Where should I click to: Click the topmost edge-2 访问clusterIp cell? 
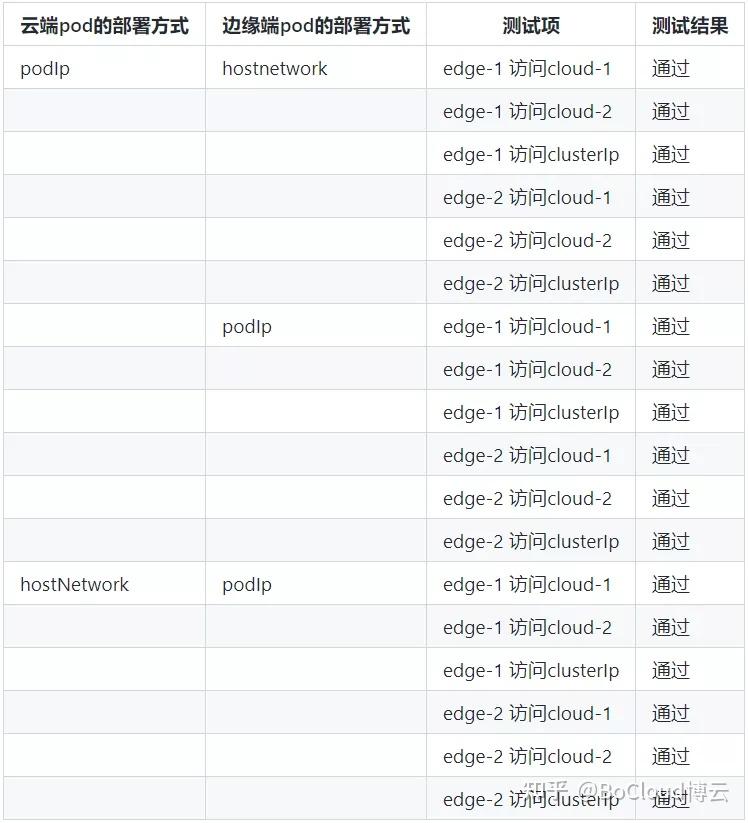531,284
